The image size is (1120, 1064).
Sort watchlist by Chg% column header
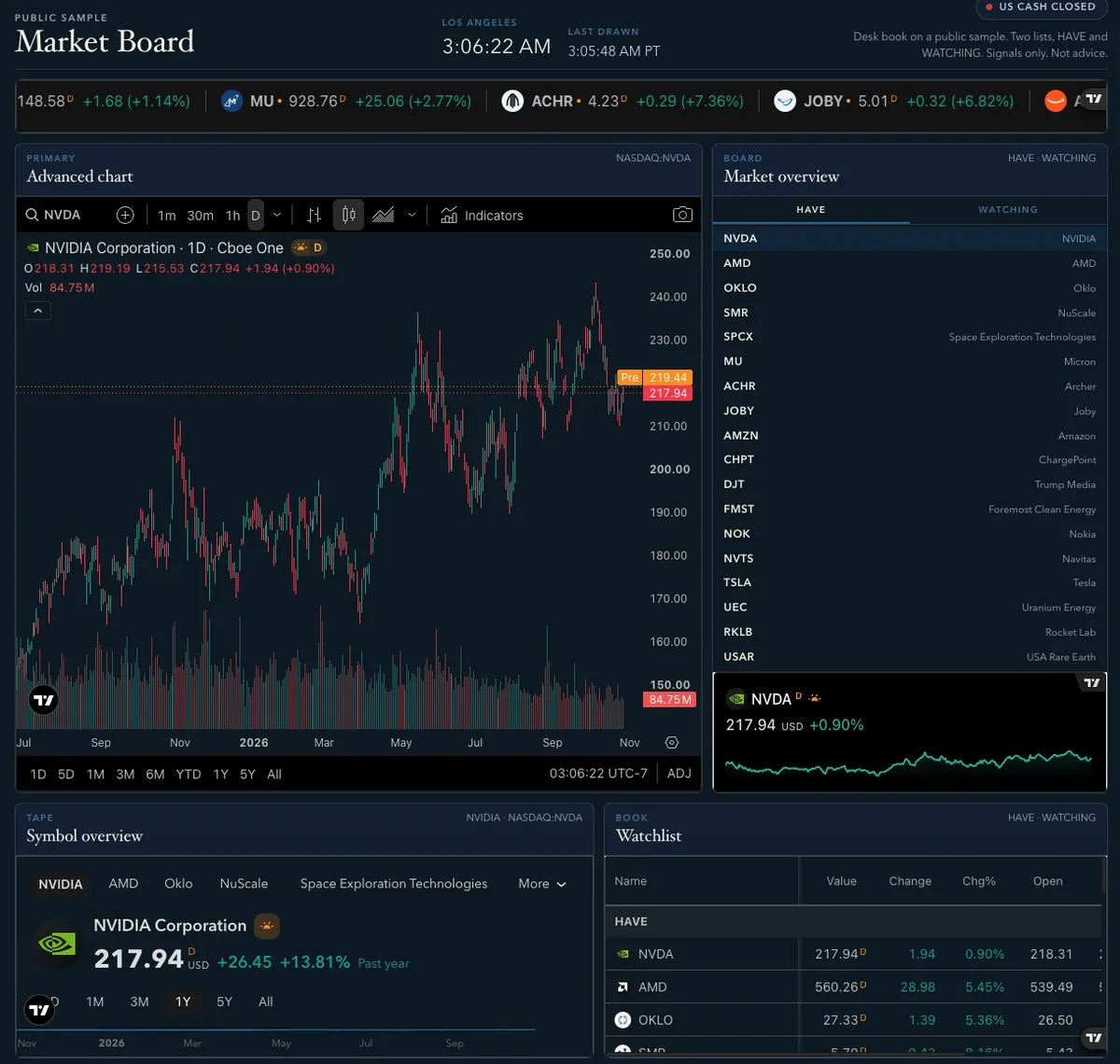pos(979,881)
